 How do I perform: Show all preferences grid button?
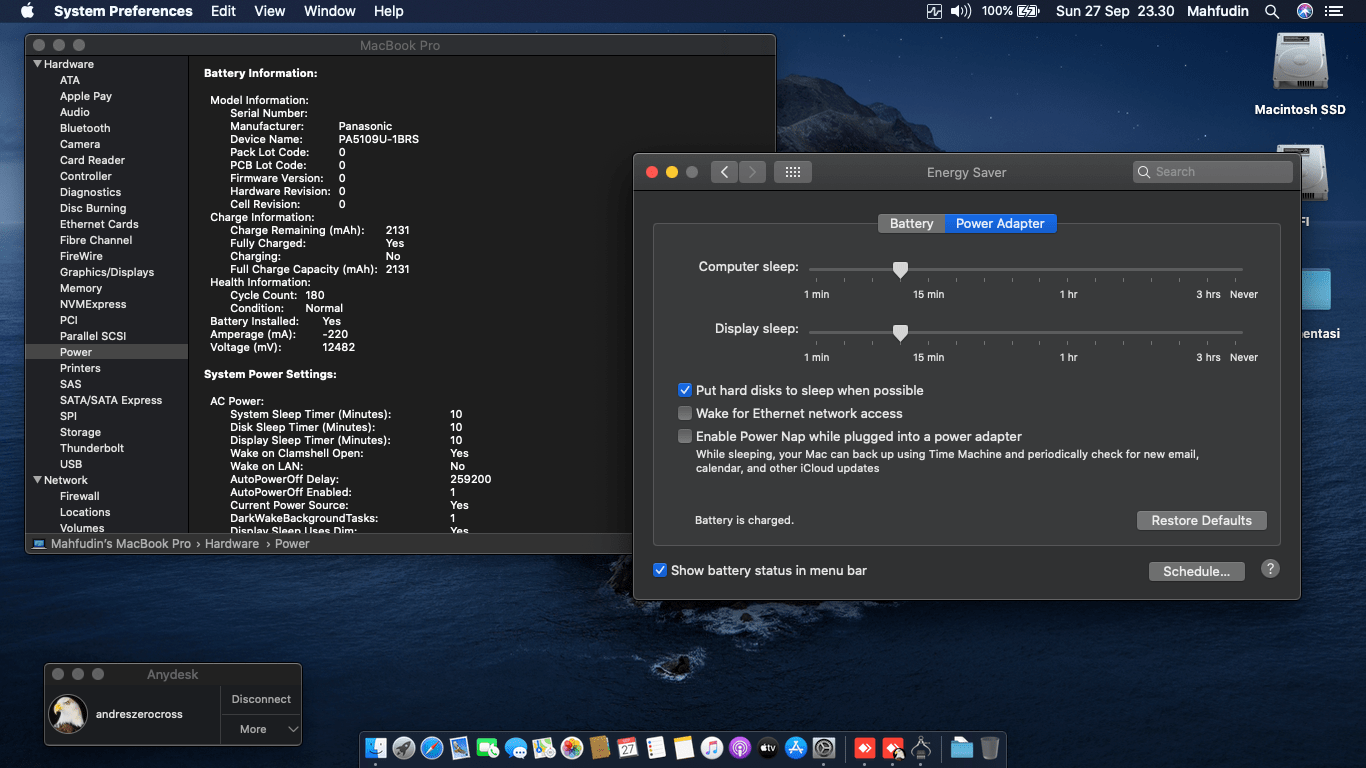point(793,172)
